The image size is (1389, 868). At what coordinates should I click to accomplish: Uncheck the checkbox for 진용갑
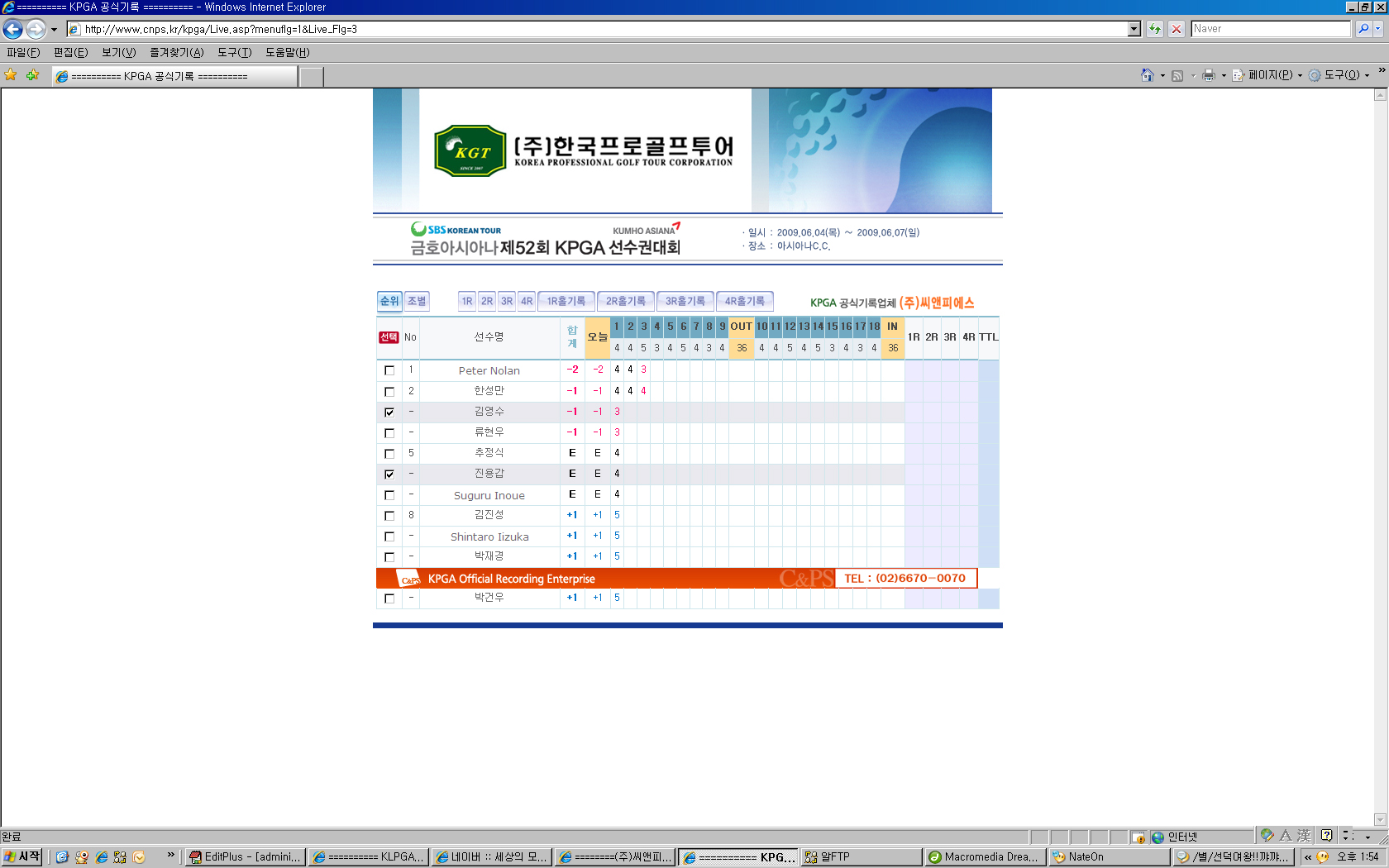pyautogui.click(x=389, y=474)
